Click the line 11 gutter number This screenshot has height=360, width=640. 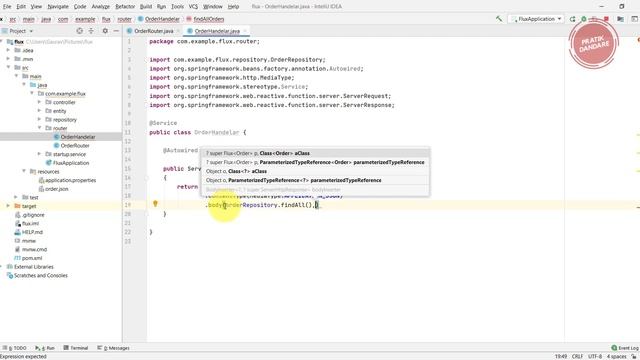coord(128,132)
